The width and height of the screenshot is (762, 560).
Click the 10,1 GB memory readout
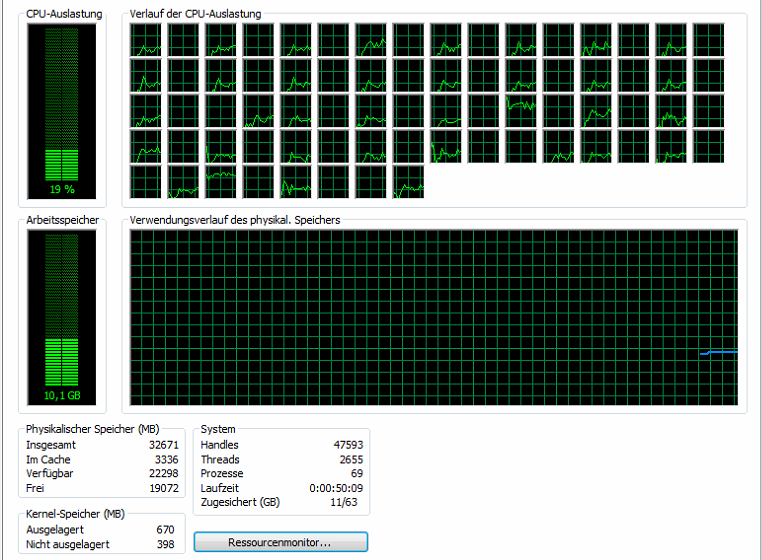[62, 395]
